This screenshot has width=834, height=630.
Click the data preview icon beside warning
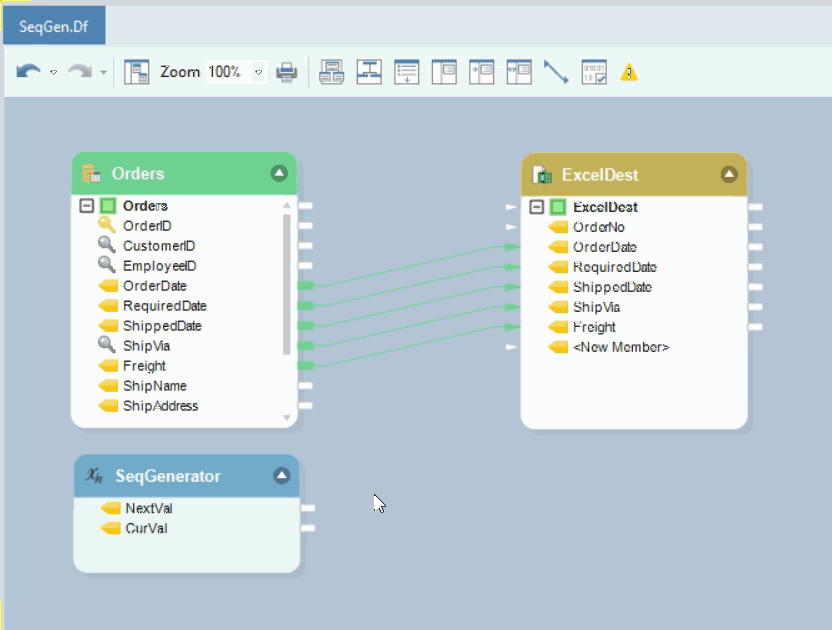594,72
